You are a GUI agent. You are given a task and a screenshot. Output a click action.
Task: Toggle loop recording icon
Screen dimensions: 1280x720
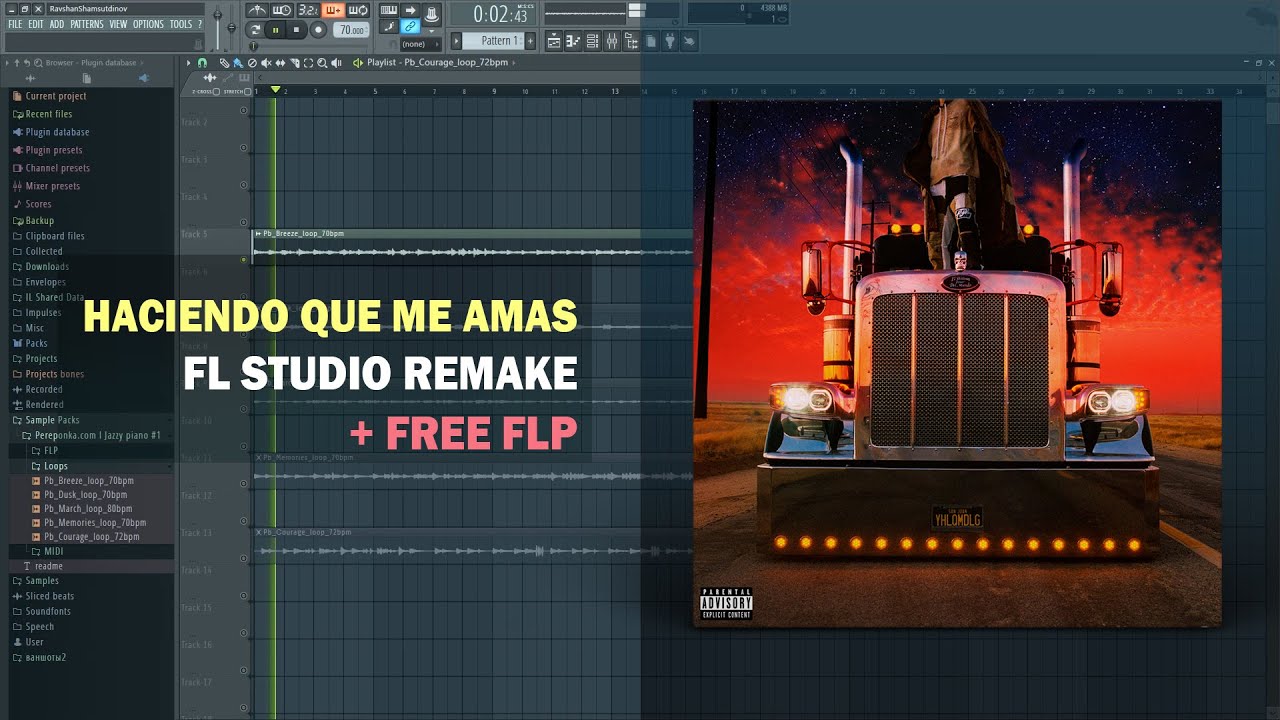358,10
